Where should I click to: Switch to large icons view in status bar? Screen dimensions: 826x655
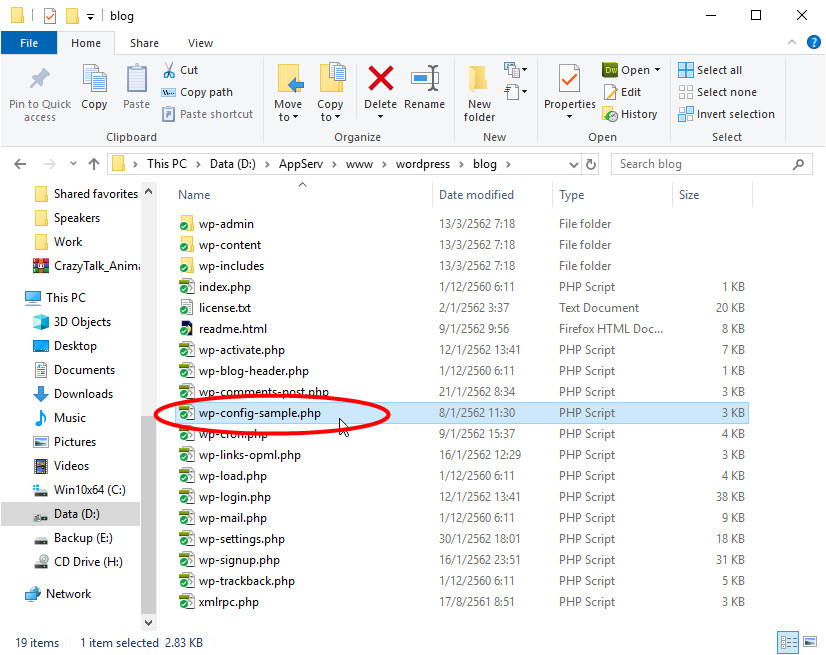tap(809, 643)
